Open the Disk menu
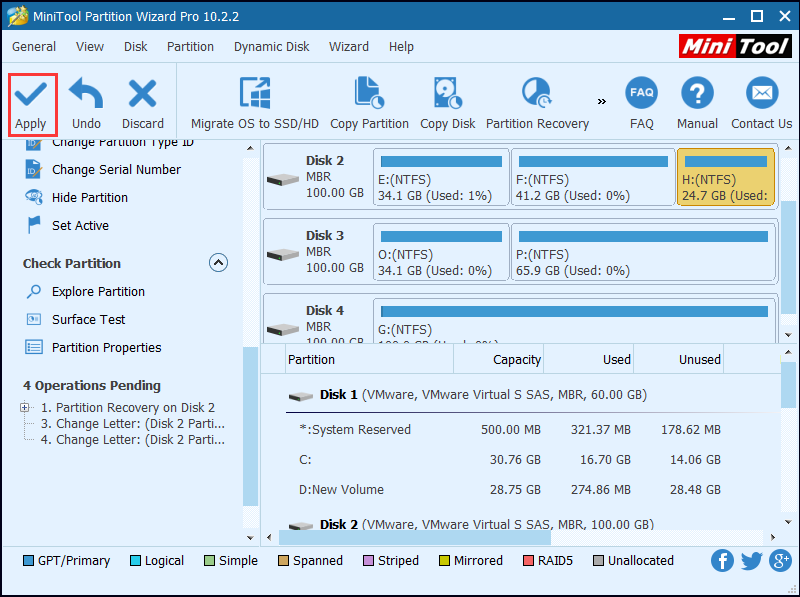The height and width of the screenshot is (597, 800). click(x=135, y=46)
